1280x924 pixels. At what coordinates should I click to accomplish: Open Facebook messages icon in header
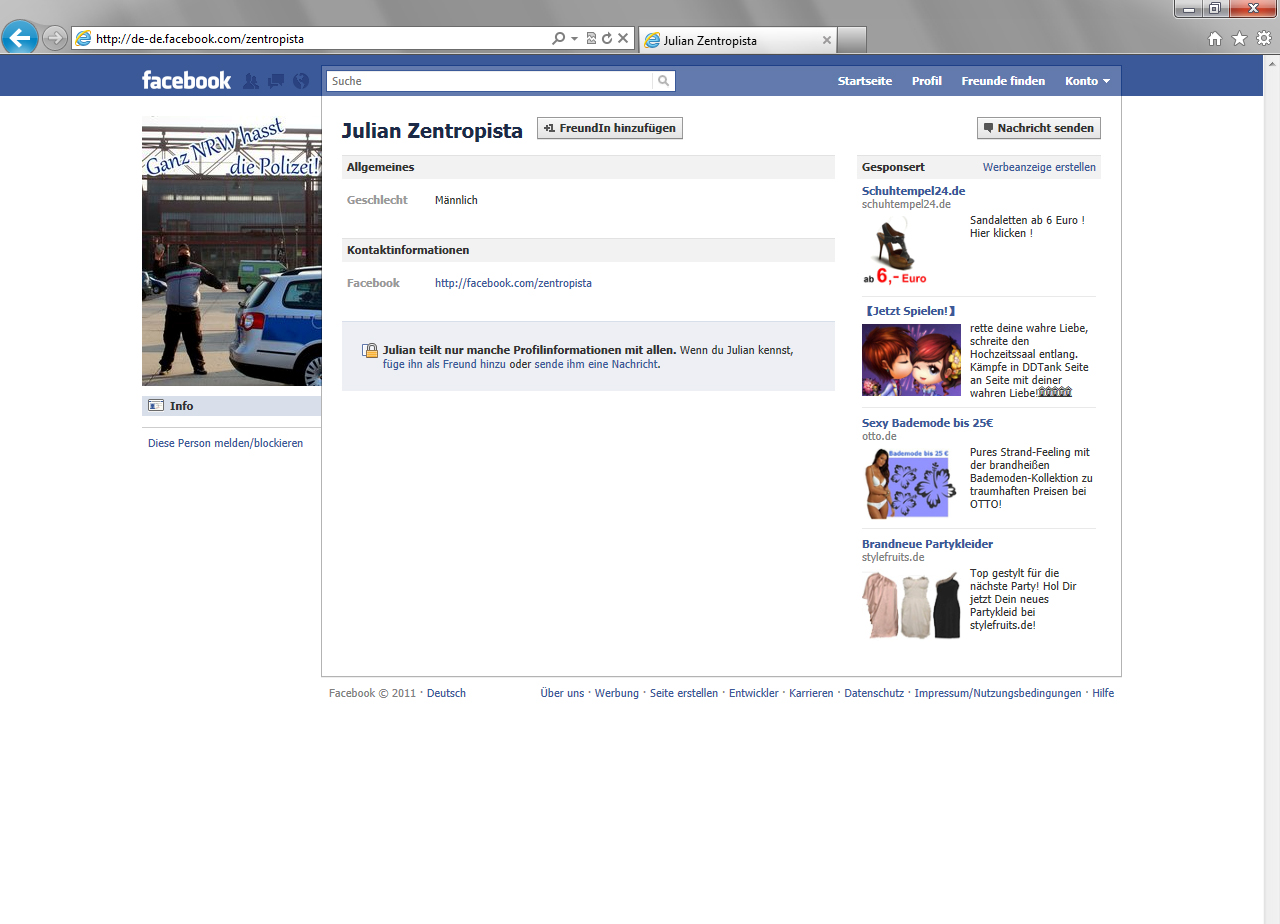tap(276, 81)
